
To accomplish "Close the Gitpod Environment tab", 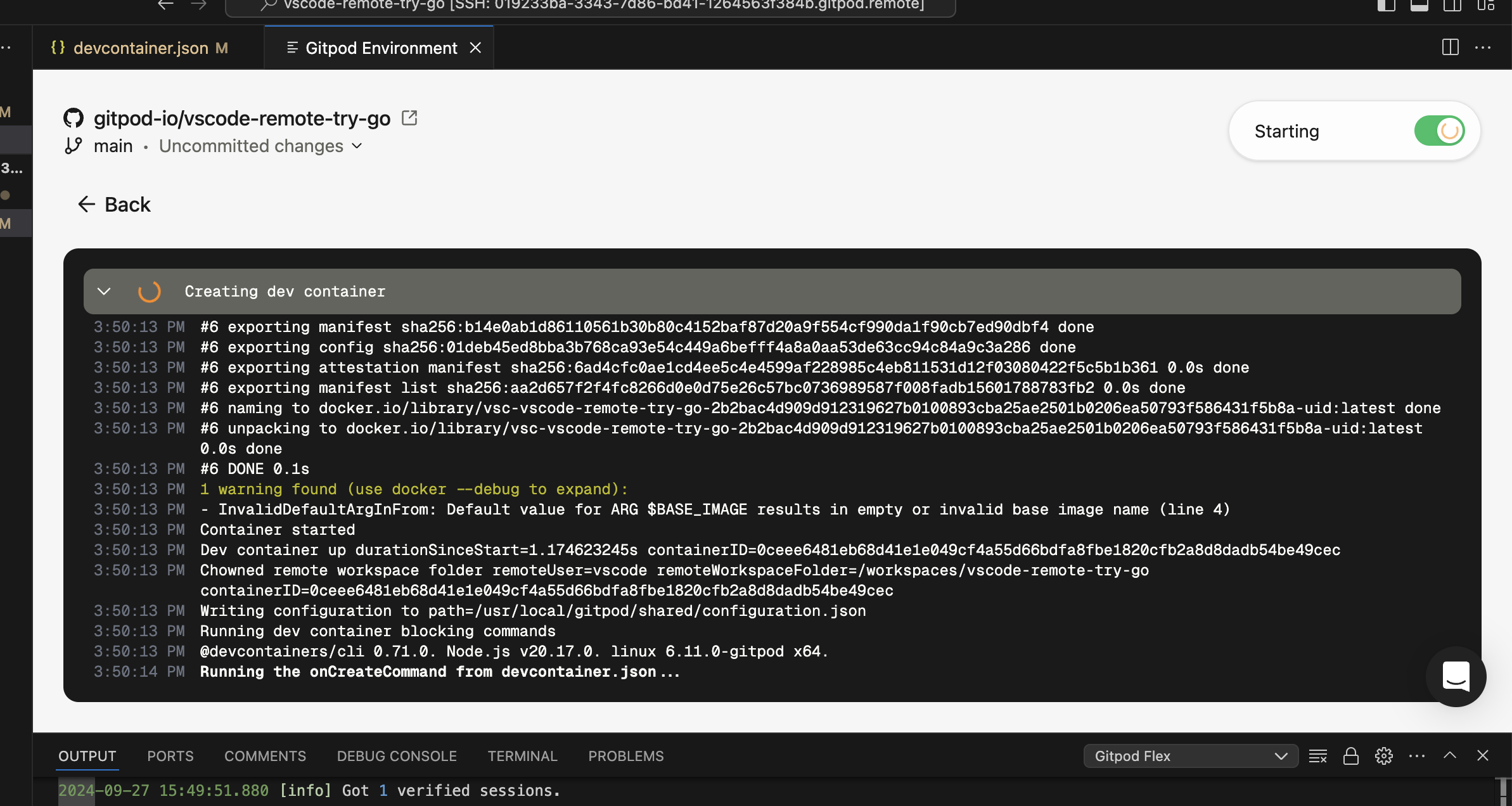I will coord(475,48).
